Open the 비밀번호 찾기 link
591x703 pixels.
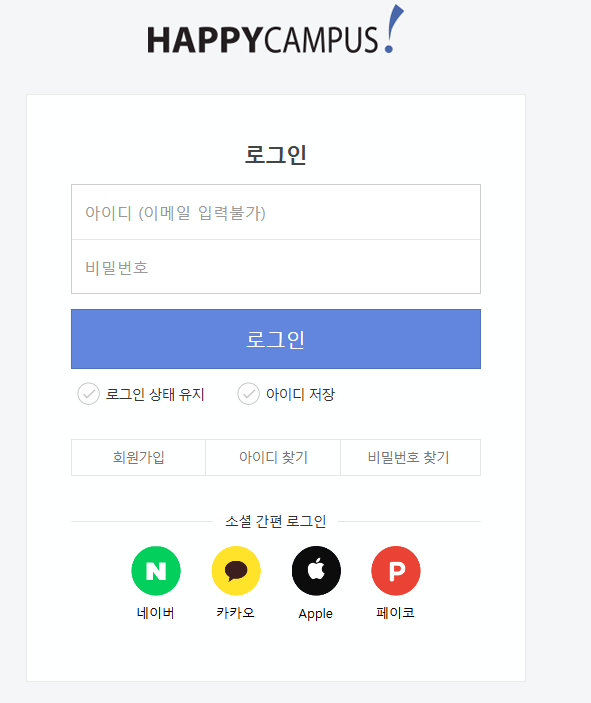click(x=410, y=457)
